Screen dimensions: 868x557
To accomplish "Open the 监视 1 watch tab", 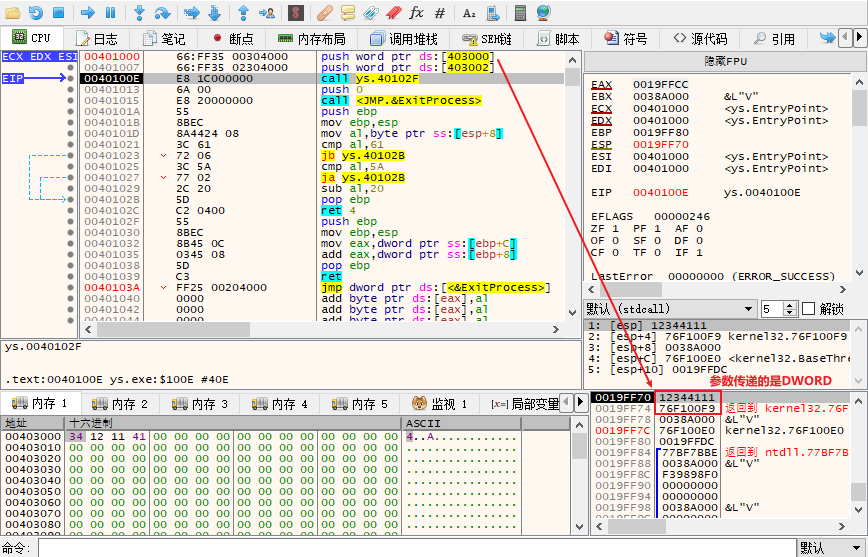I will (440, 404).
